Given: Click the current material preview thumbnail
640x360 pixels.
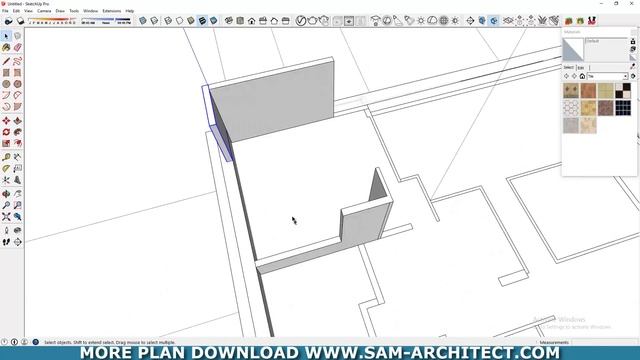Looking at the screenshot, I should coord(573,49).
